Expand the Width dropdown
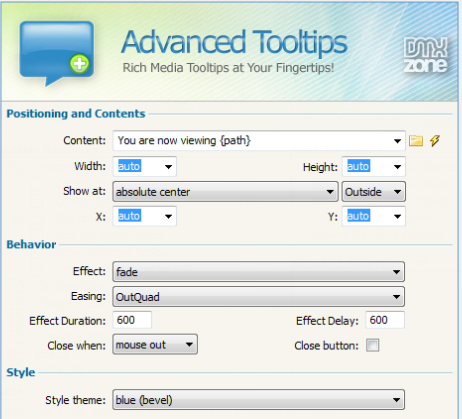This screenshot has width=462, height=419. tap(168, 166)
